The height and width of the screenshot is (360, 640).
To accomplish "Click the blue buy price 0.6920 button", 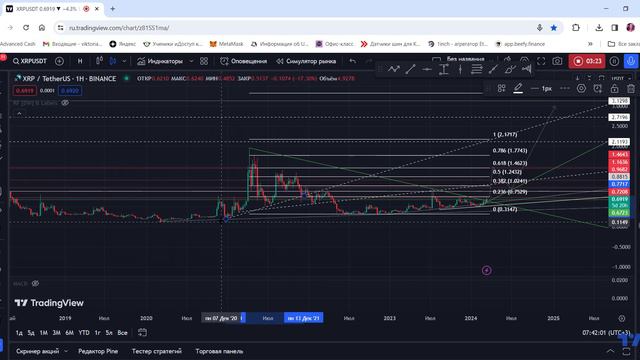I will (x=70, y=91).
